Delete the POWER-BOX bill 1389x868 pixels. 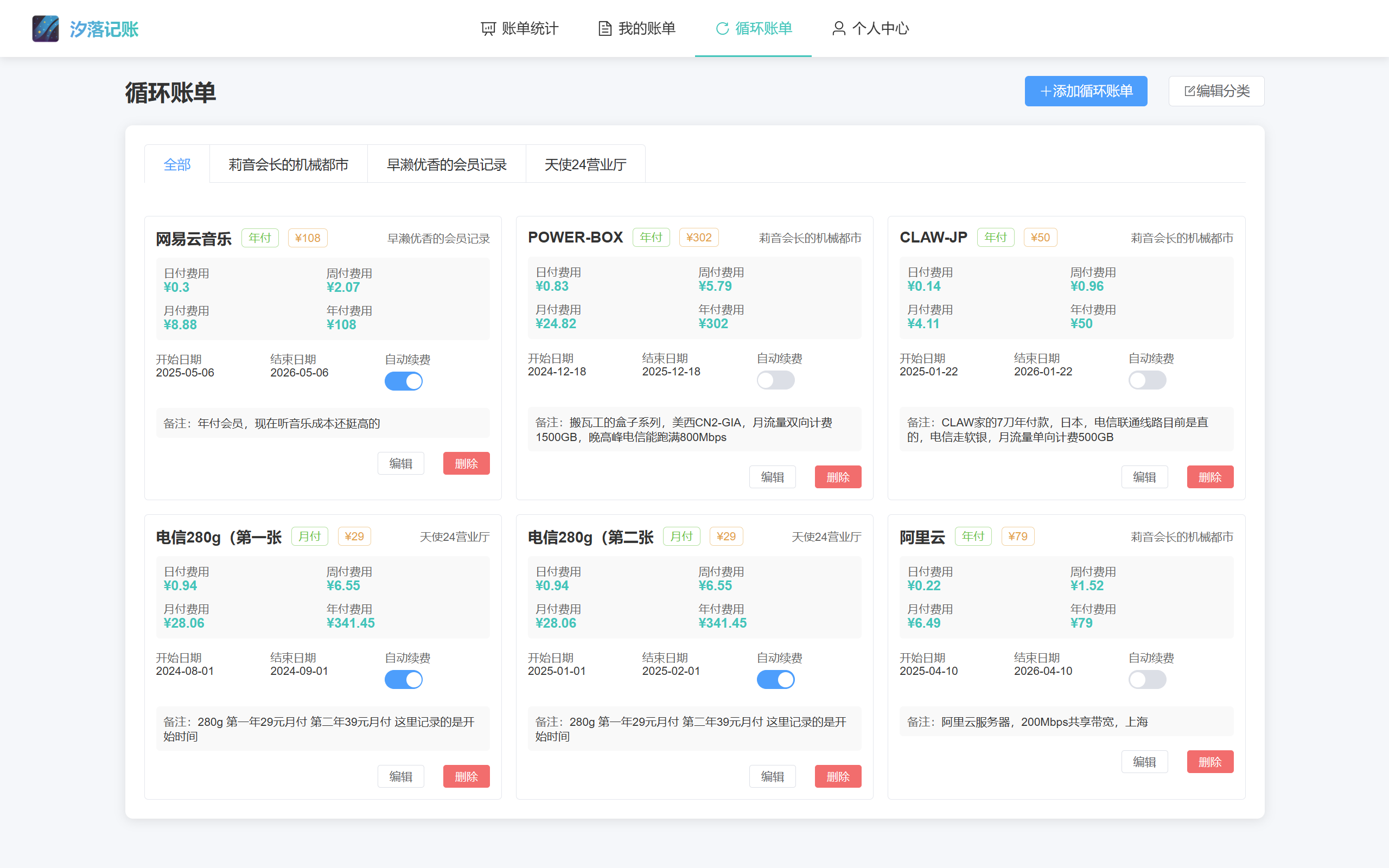pos(838,477)
